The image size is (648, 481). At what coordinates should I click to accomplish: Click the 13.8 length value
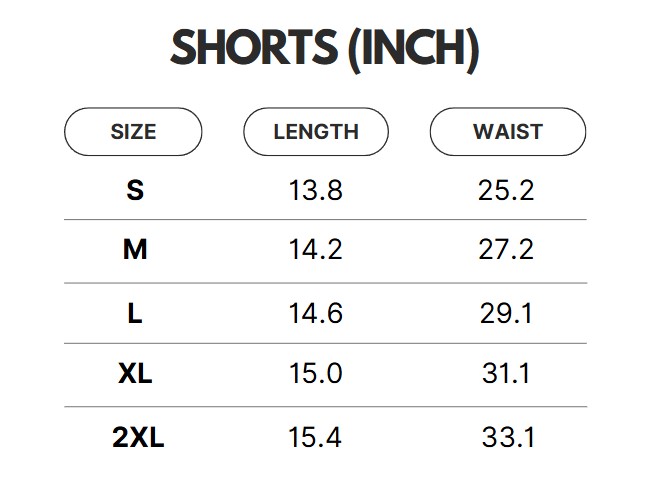pos(316,190)
